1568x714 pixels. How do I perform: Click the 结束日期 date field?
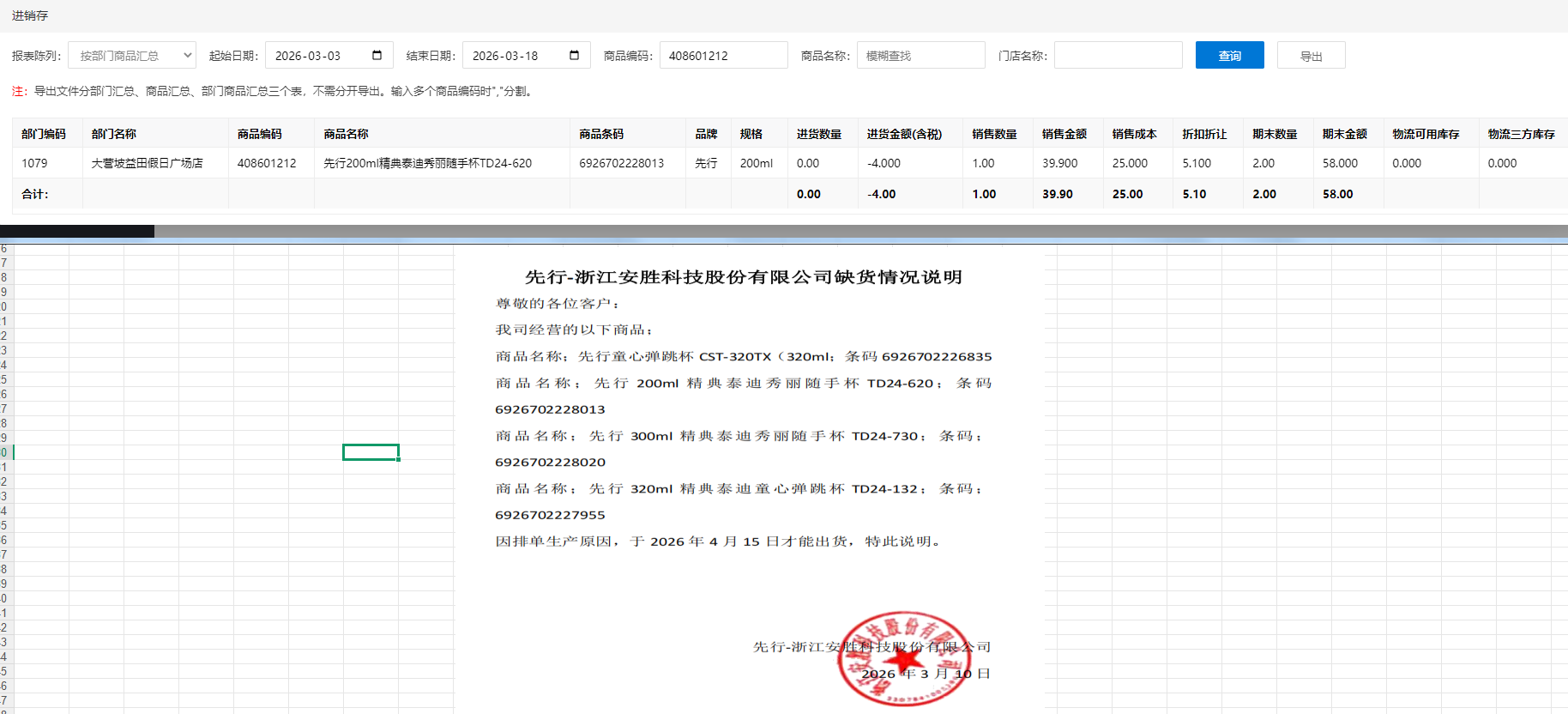click(515, 56)
